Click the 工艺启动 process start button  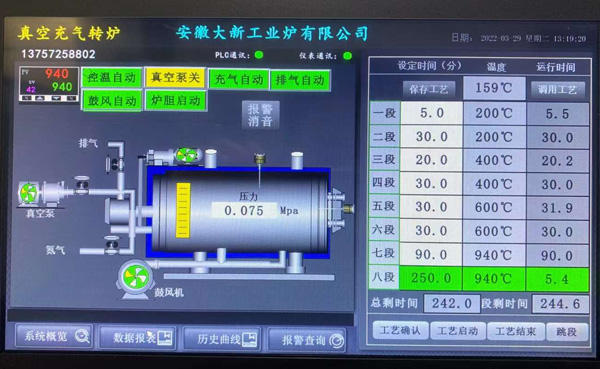pos(458,331)
